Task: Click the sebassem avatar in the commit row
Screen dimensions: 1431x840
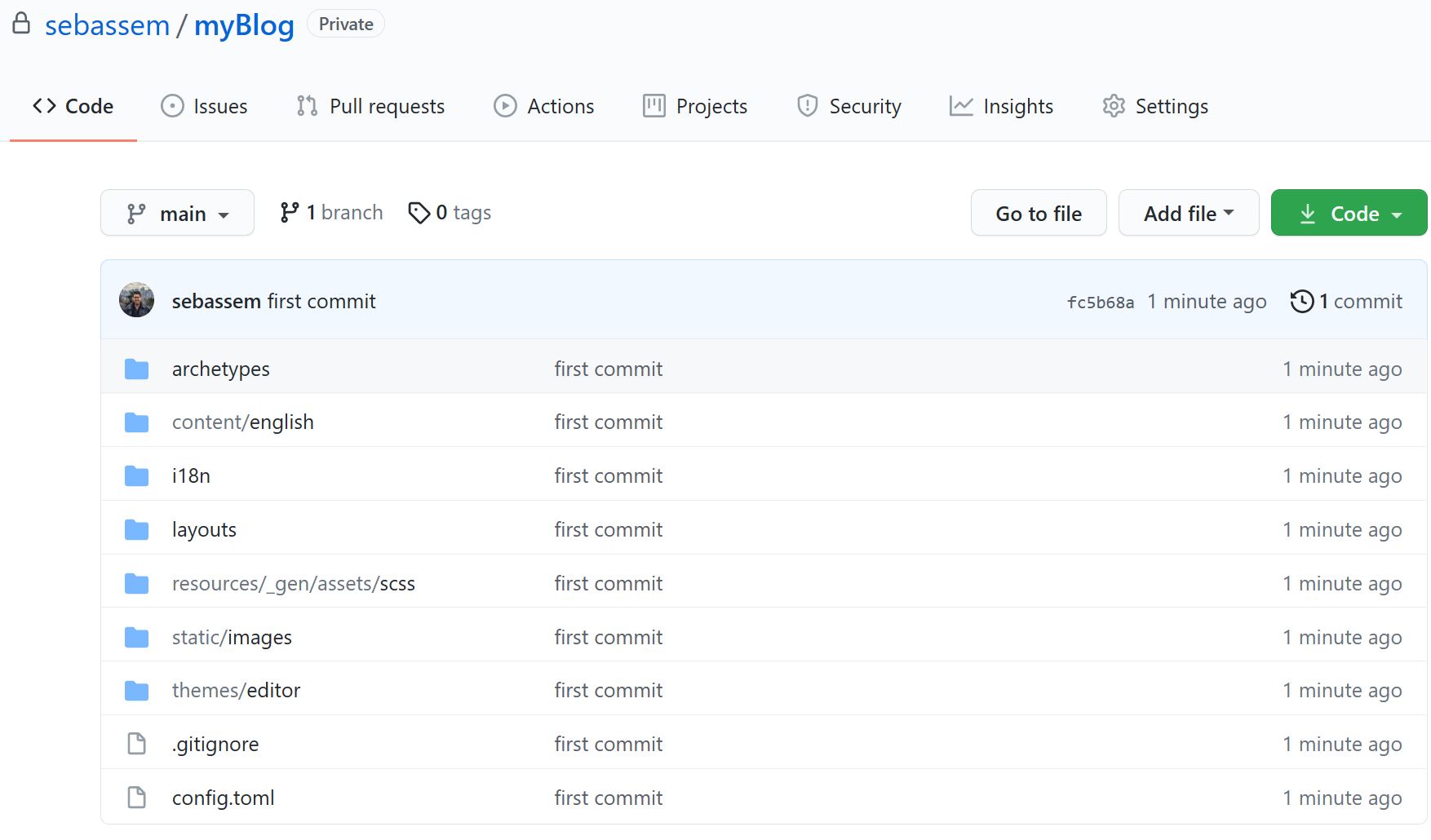Action: pos(136,300)
